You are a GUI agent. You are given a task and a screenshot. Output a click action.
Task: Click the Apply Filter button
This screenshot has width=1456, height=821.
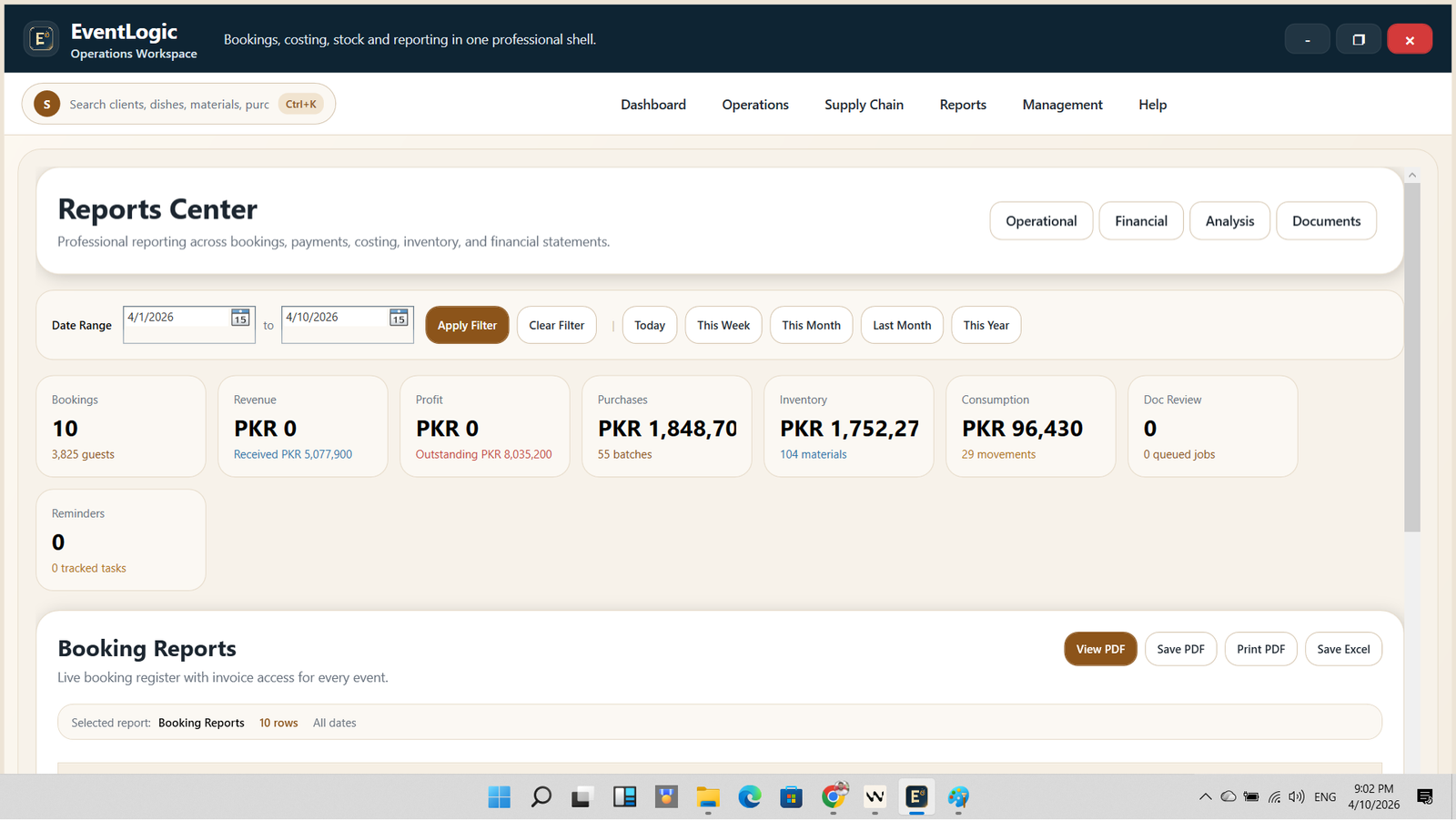pyautogui.click(x=467, y=326)
